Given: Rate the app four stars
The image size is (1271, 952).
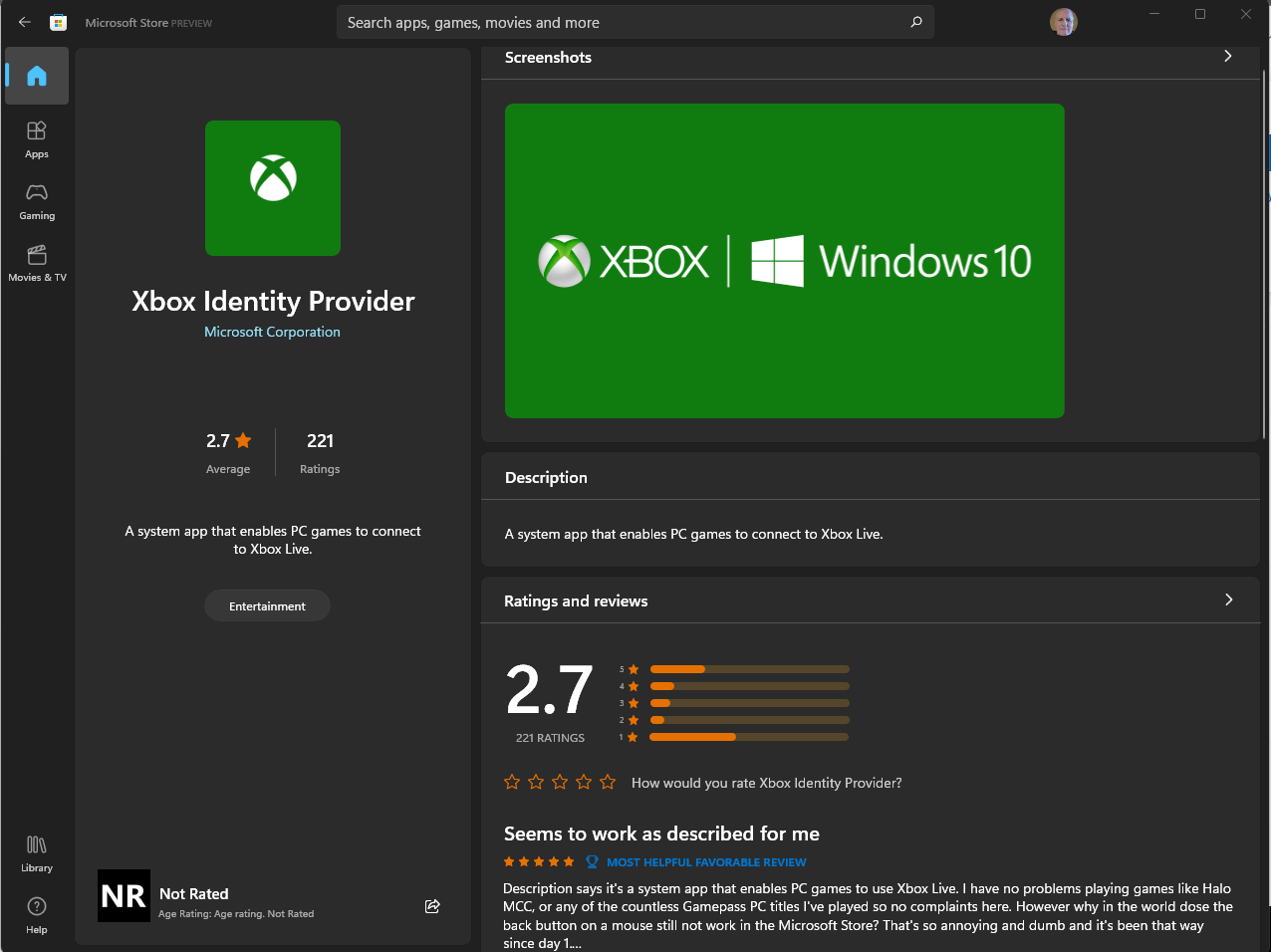Looking at the screenshot, I should [584, 782].
